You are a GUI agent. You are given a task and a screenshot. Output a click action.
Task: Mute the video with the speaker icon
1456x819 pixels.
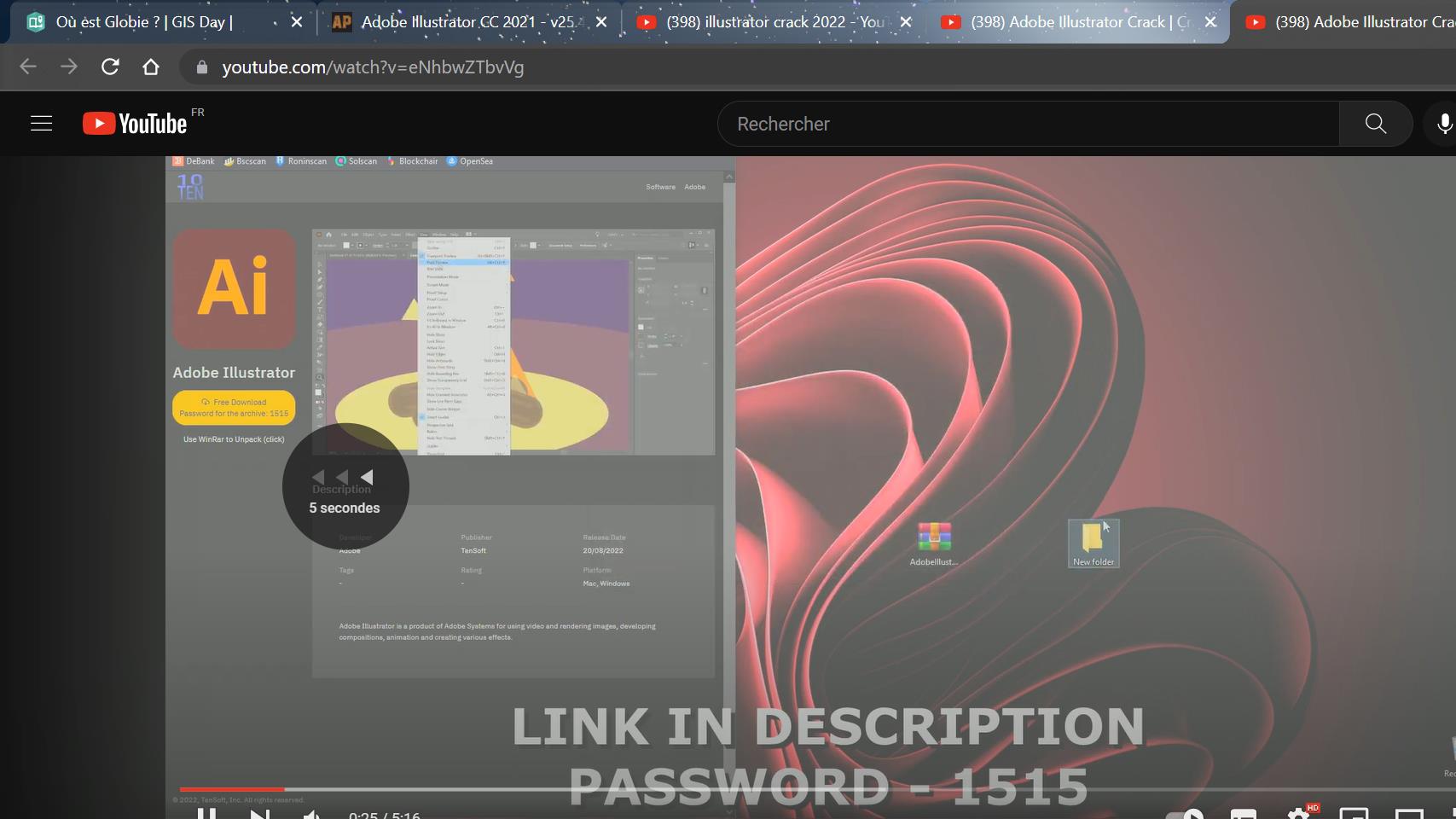click(312, 815)
